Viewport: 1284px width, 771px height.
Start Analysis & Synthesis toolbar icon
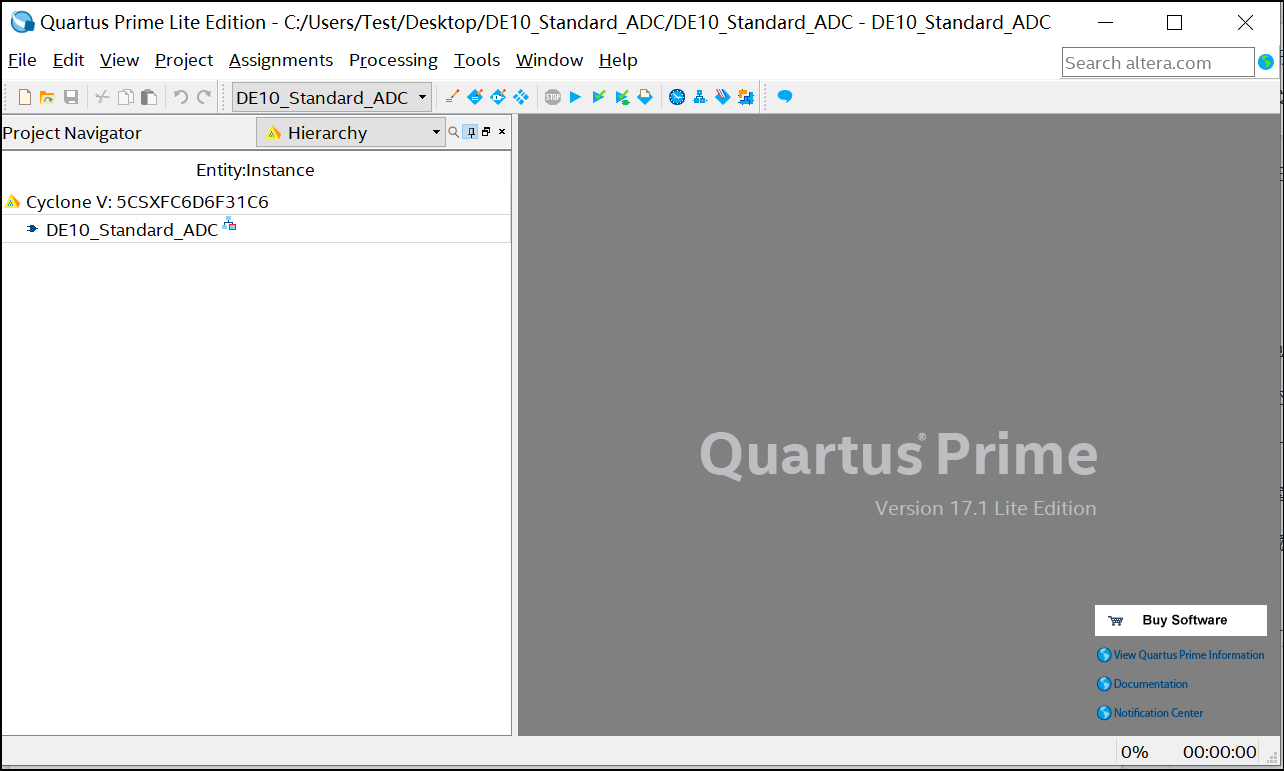(622, 97)
